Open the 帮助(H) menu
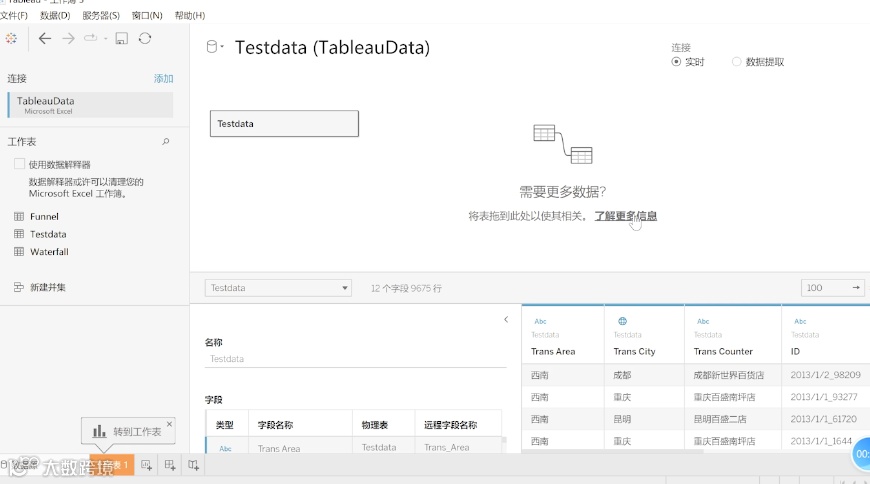This screenshot has height=484, width=870. (x=190, y=16)
